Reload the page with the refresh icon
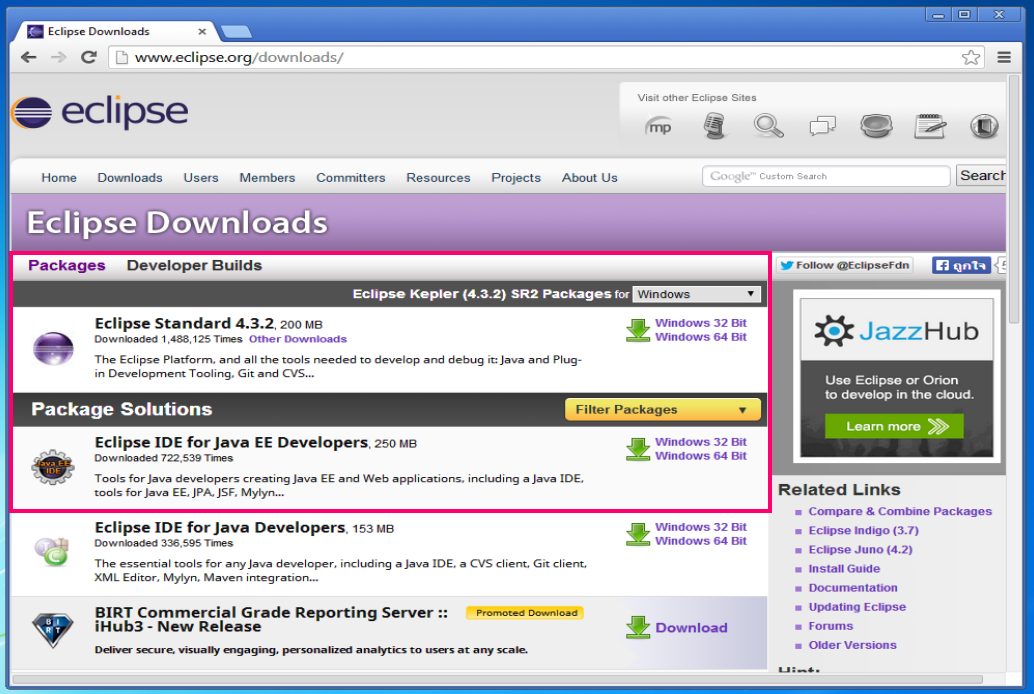 88,57
